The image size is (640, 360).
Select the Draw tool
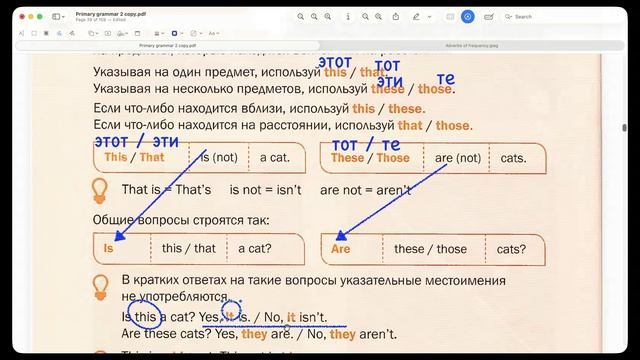point(72,33)
